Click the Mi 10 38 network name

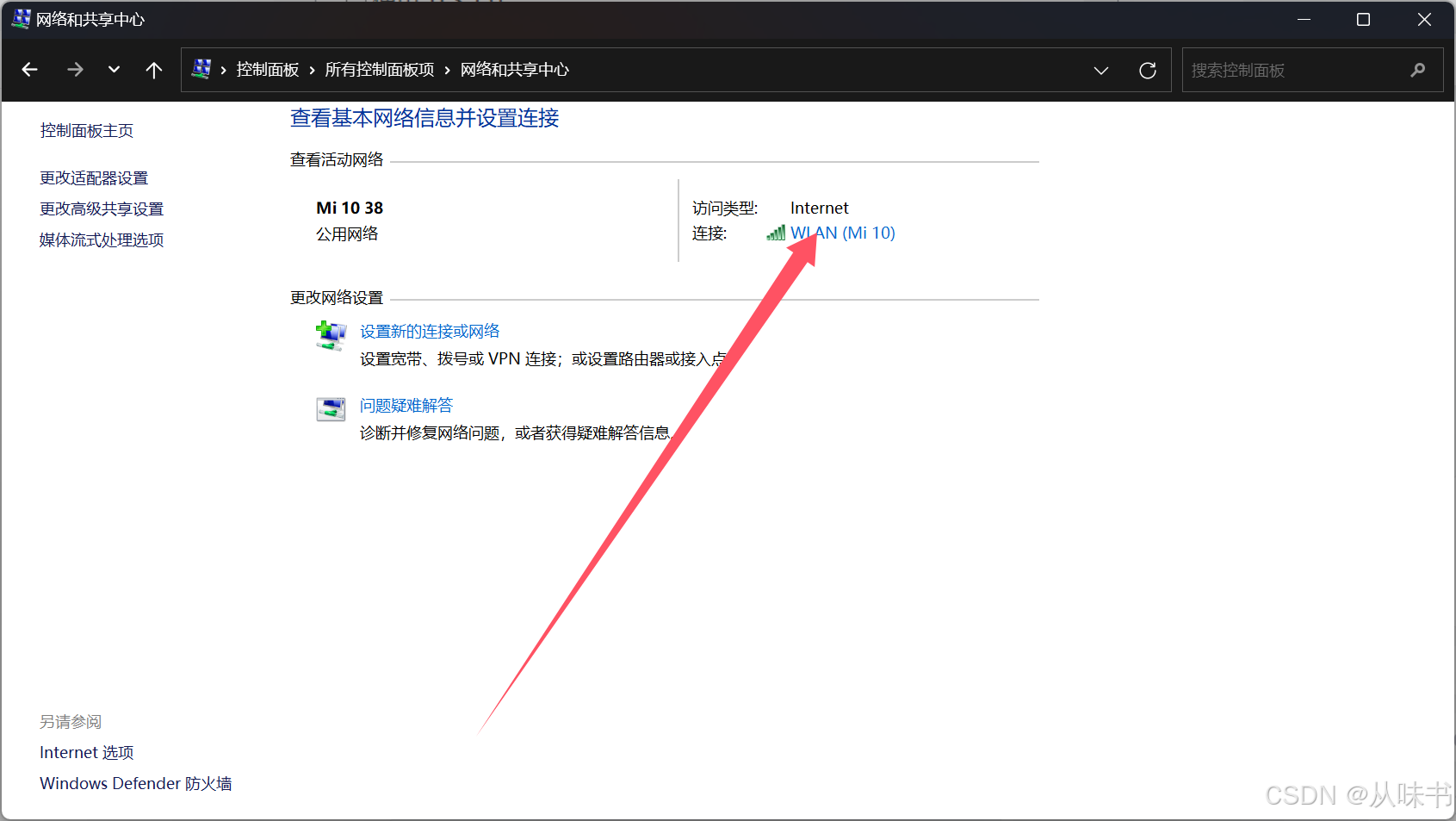[350, 208]
